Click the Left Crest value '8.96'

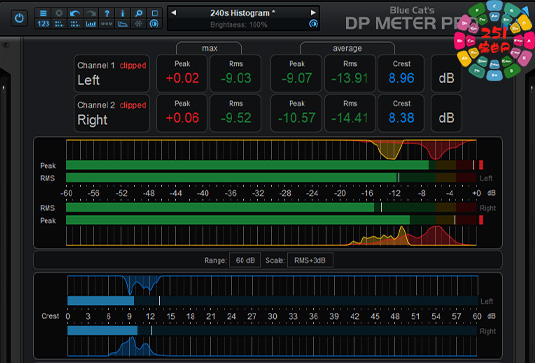(401, 78)
